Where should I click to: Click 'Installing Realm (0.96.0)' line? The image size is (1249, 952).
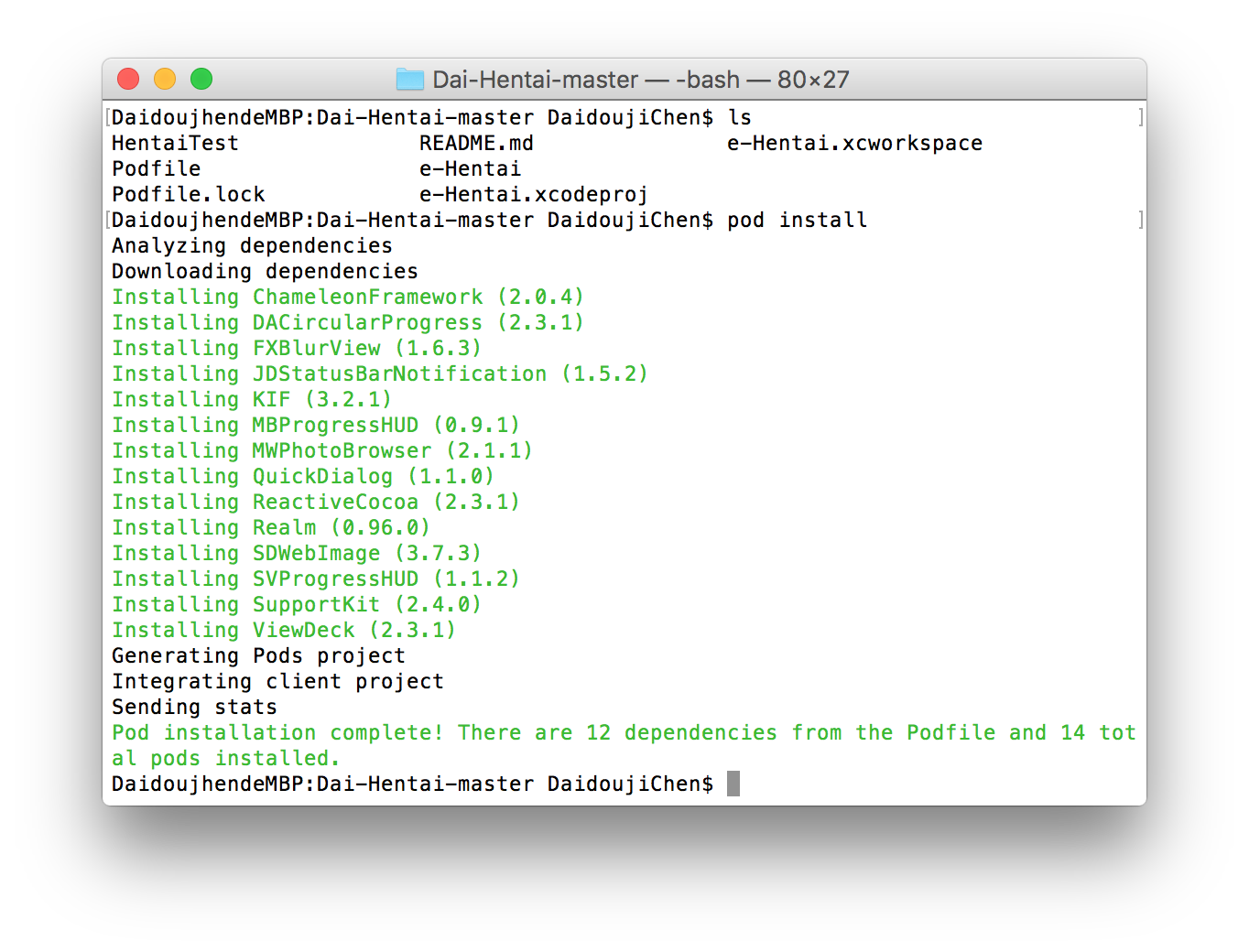coord(271,528)
